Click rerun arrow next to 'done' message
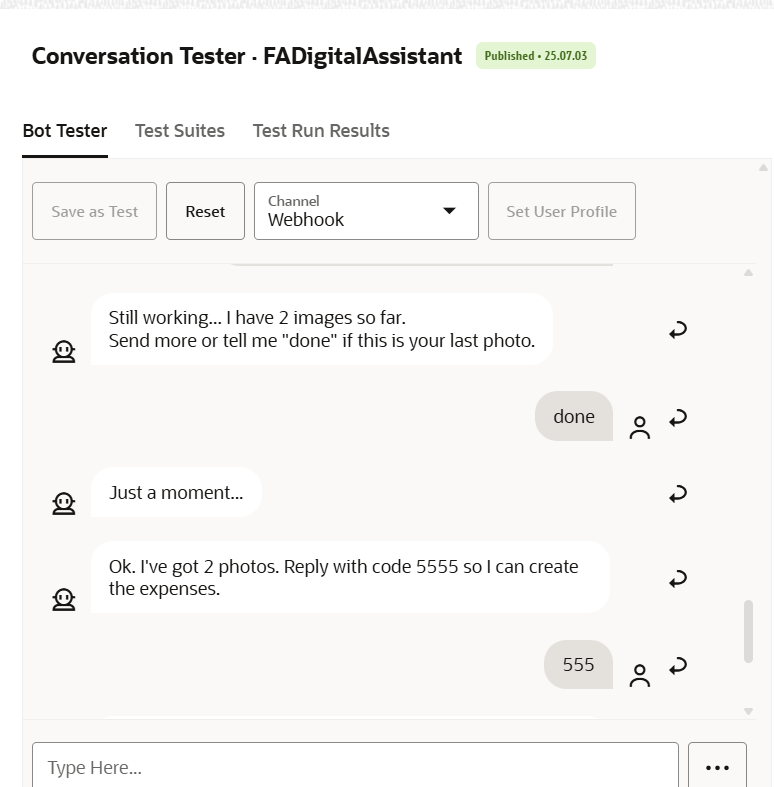This screenshot has width=774, height=787. (678, 418)
